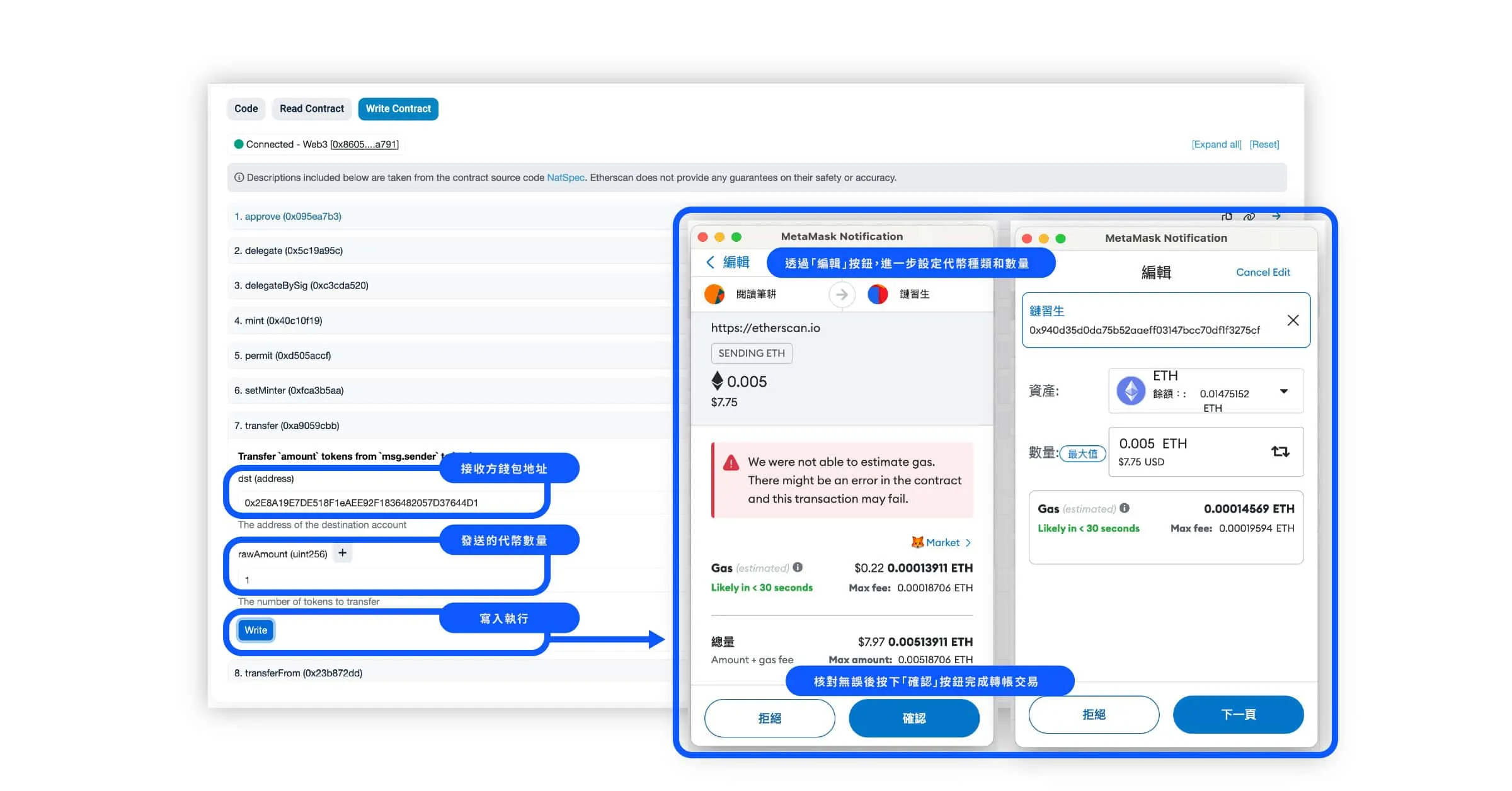The width and height of the screenshot is (1512, 791).
Task: Clear recipient with the X icon
Action: click(x=1293, y=320)
